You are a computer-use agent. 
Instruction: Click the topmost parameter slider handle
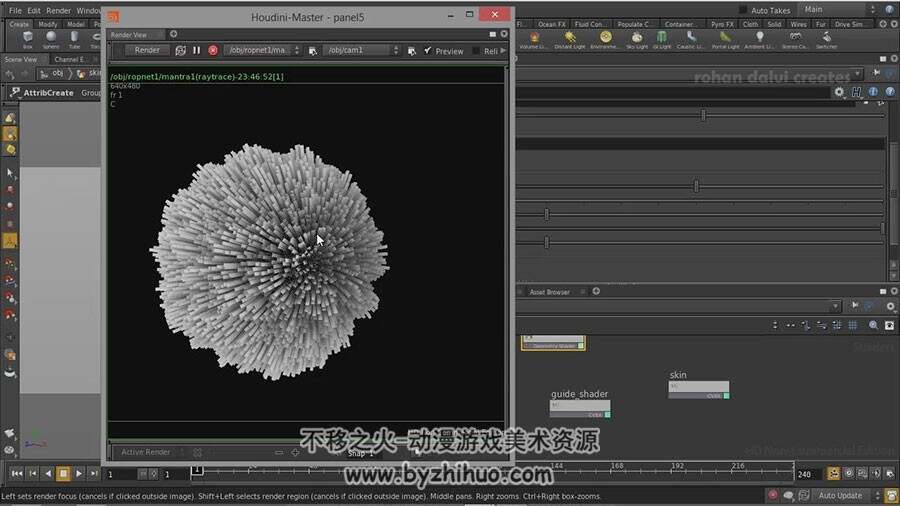[x=703, y=115]
